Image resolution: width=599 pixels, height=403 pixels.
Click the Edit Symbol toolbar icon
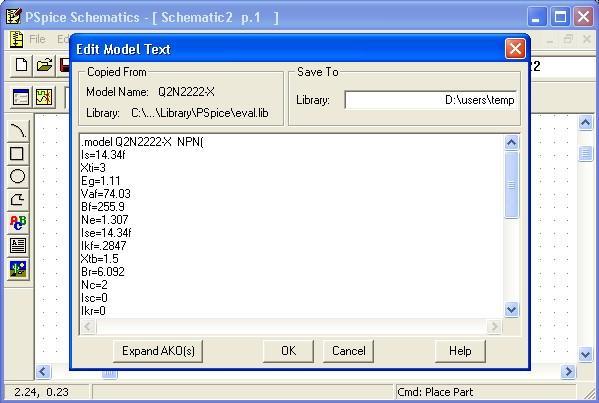[x=44, y=97]
